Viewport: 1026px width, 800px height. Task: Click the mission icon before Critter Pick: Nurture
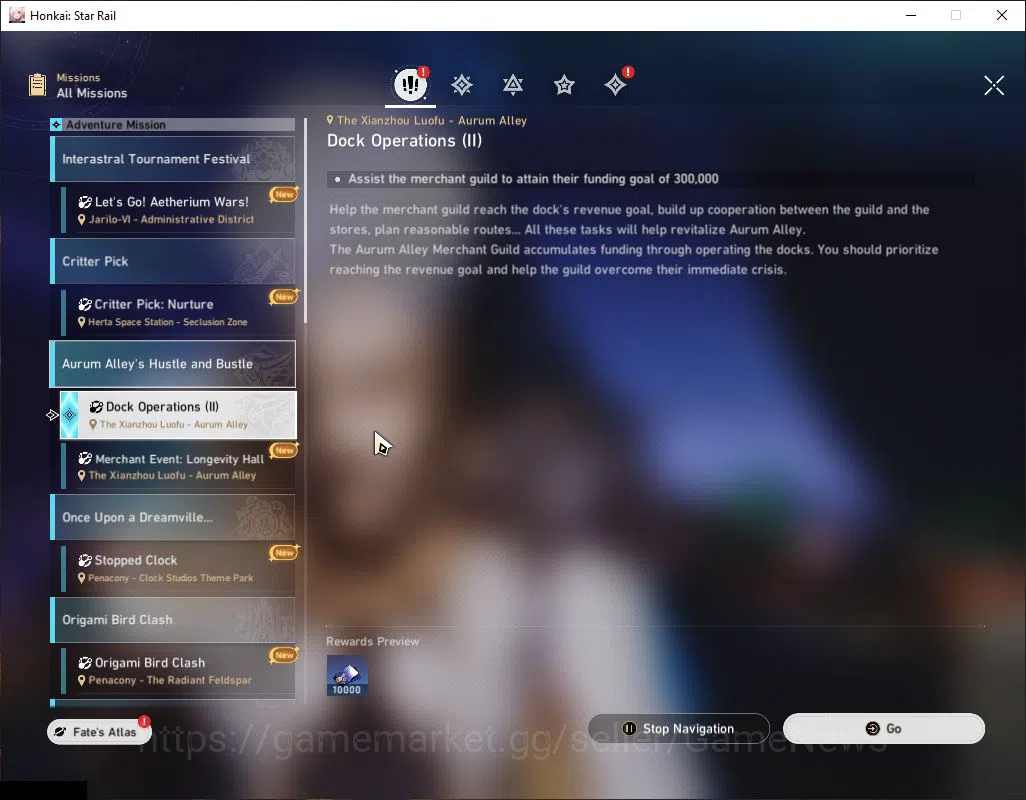85,304
